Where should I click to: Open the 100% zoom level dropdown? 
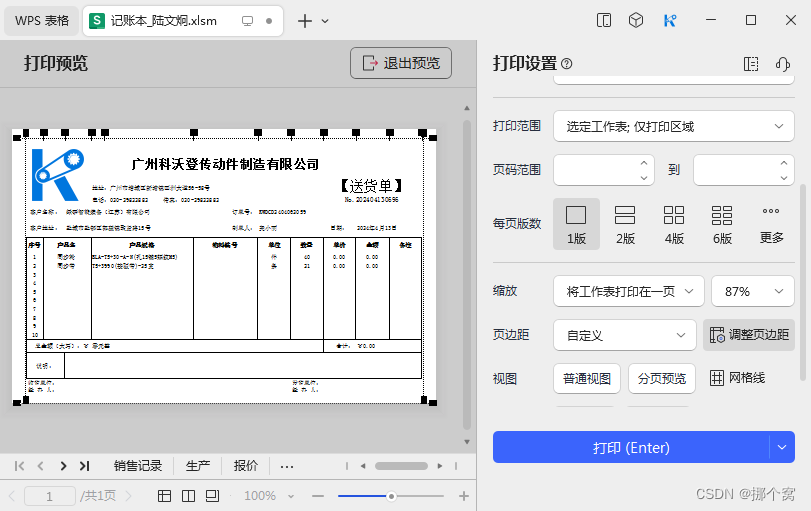tap(268, 496)
